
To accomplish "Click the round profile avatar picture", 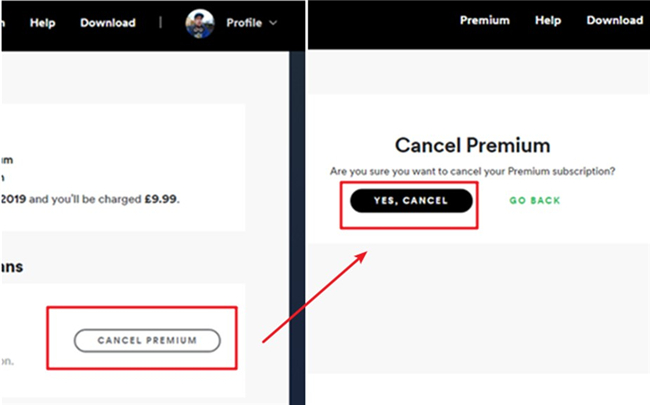I will 200,23.
